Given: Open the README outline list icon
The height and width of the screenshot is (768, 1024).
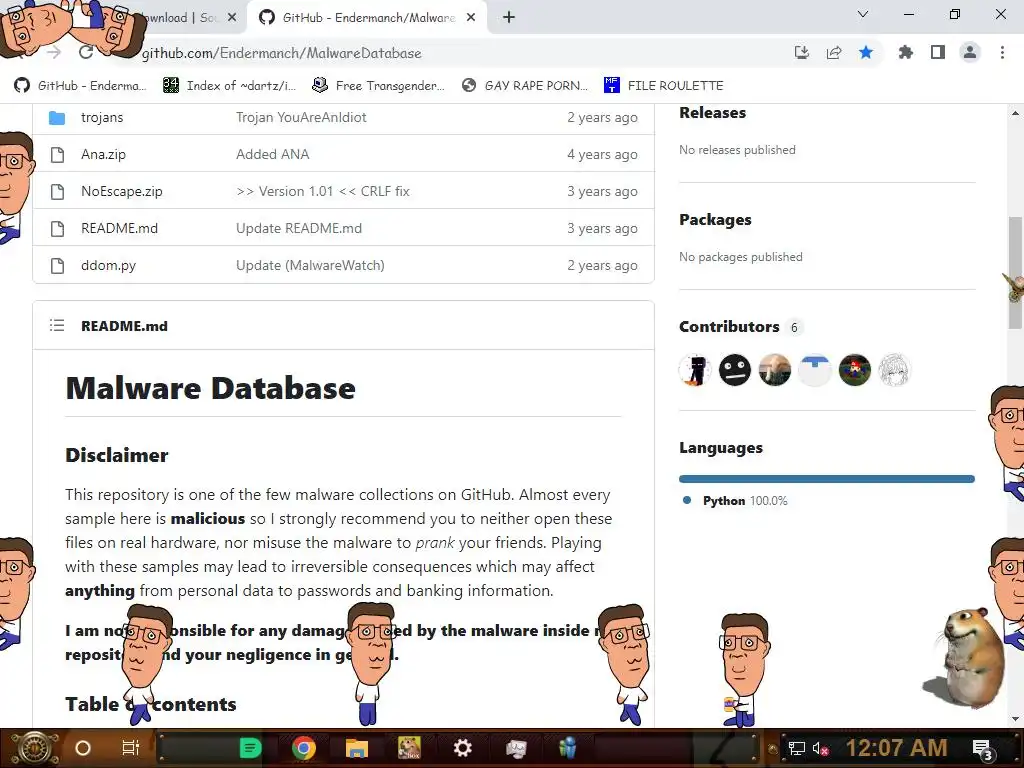Looking at the screenshot, I should pos(57,325).
